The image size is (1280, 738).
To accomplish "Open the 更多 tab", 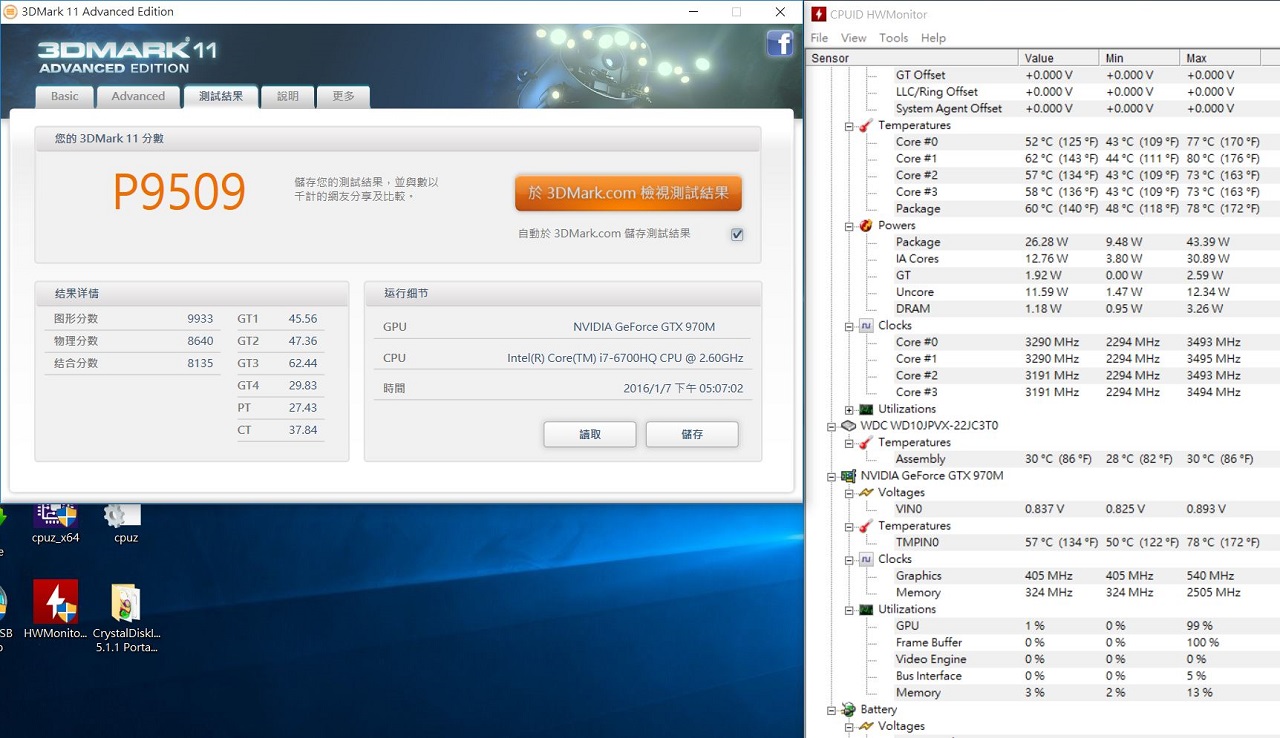I will [x=343, y=97].
